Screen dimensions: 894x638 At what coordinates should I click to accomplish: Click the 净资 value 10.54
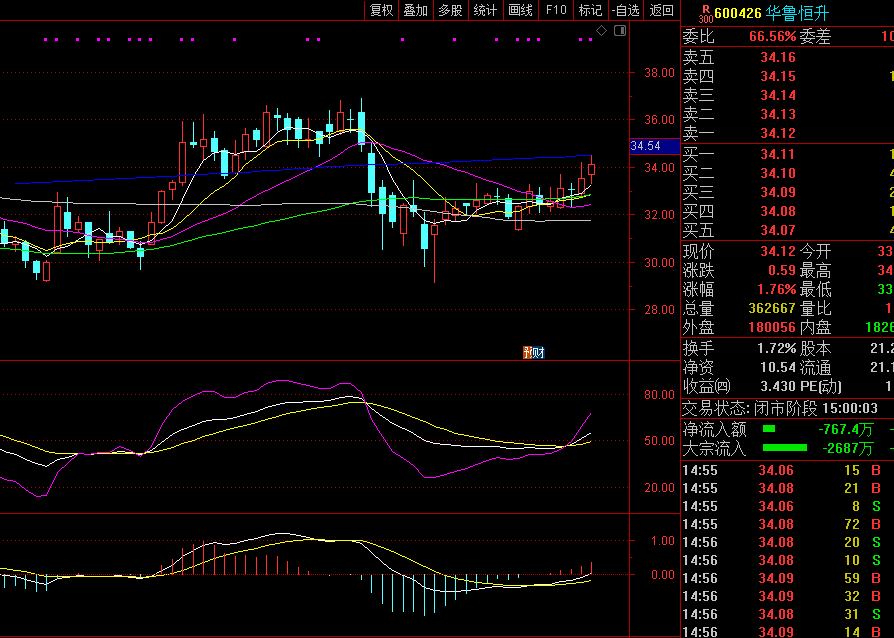(778, 367)
